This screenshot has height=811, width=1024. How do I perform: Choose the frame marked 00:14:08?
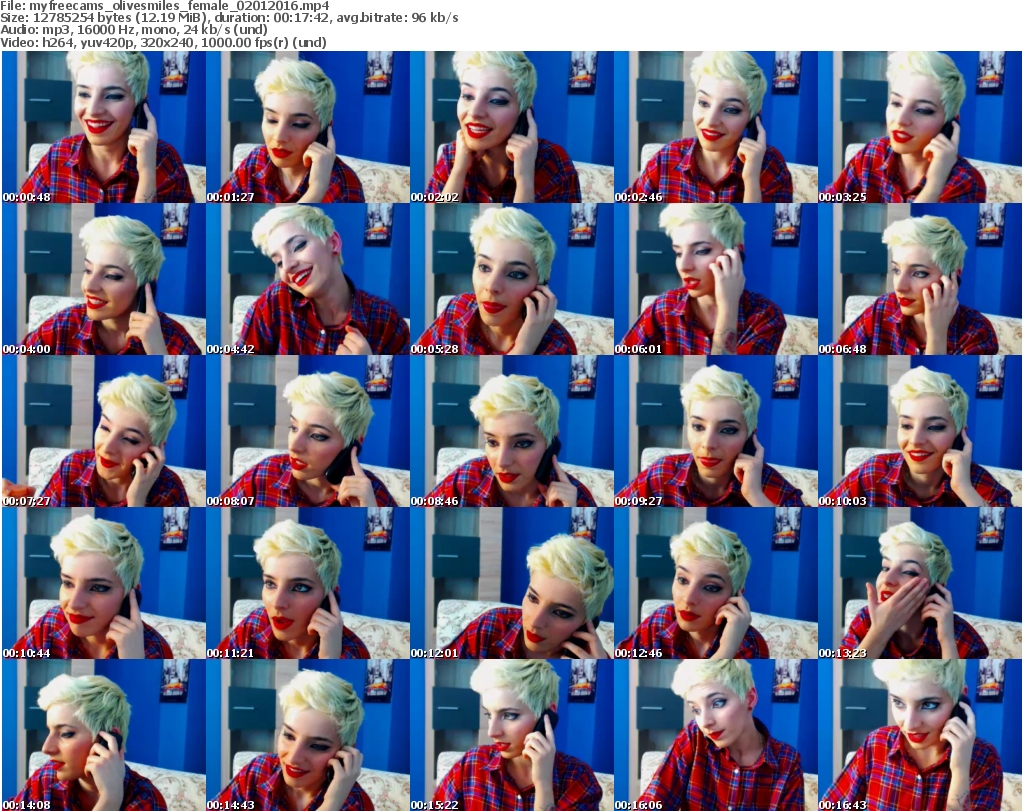tap(104, 735)
